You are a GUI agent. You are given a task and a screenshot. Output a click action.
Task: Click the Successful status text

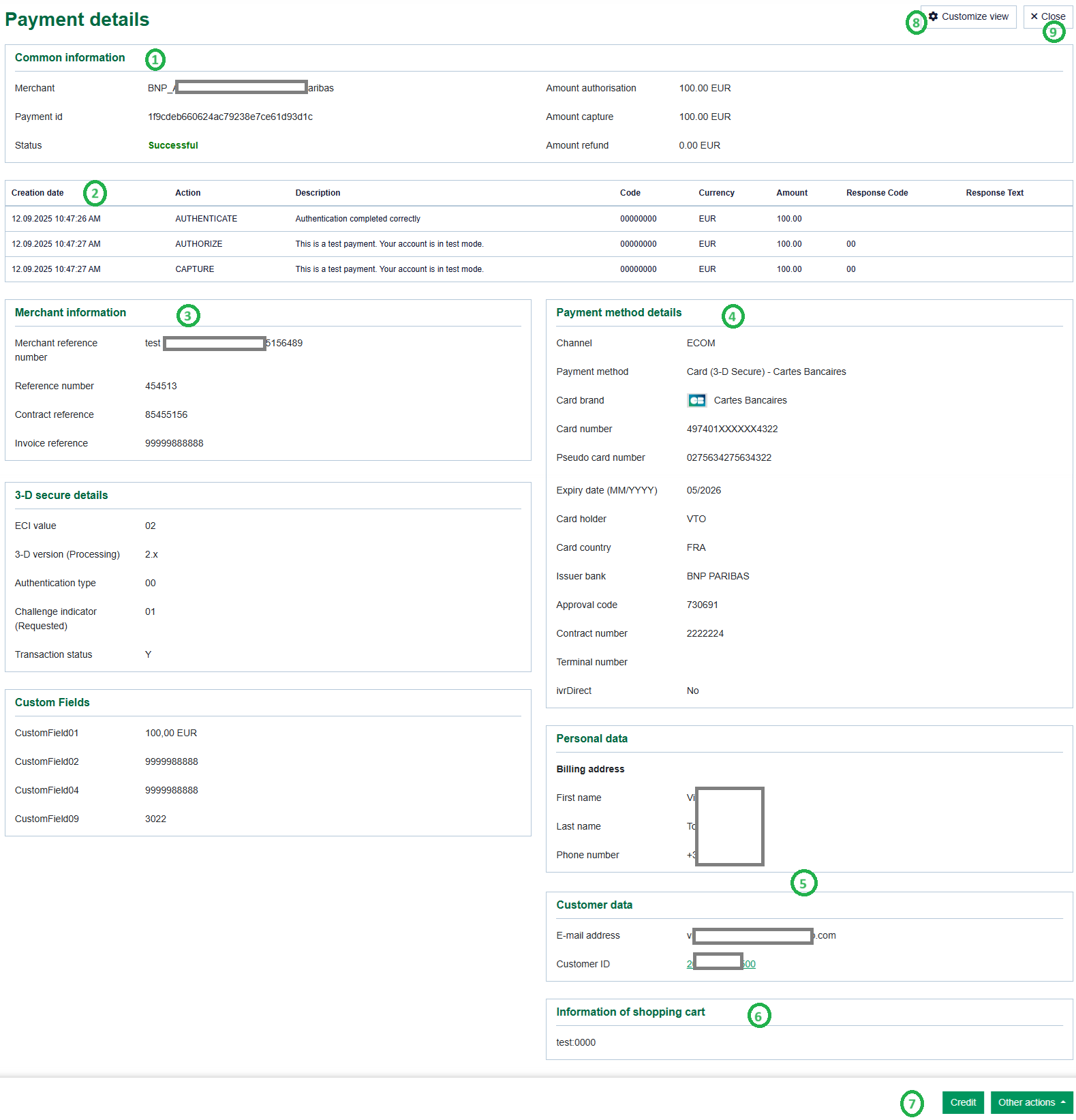[173, 145]
